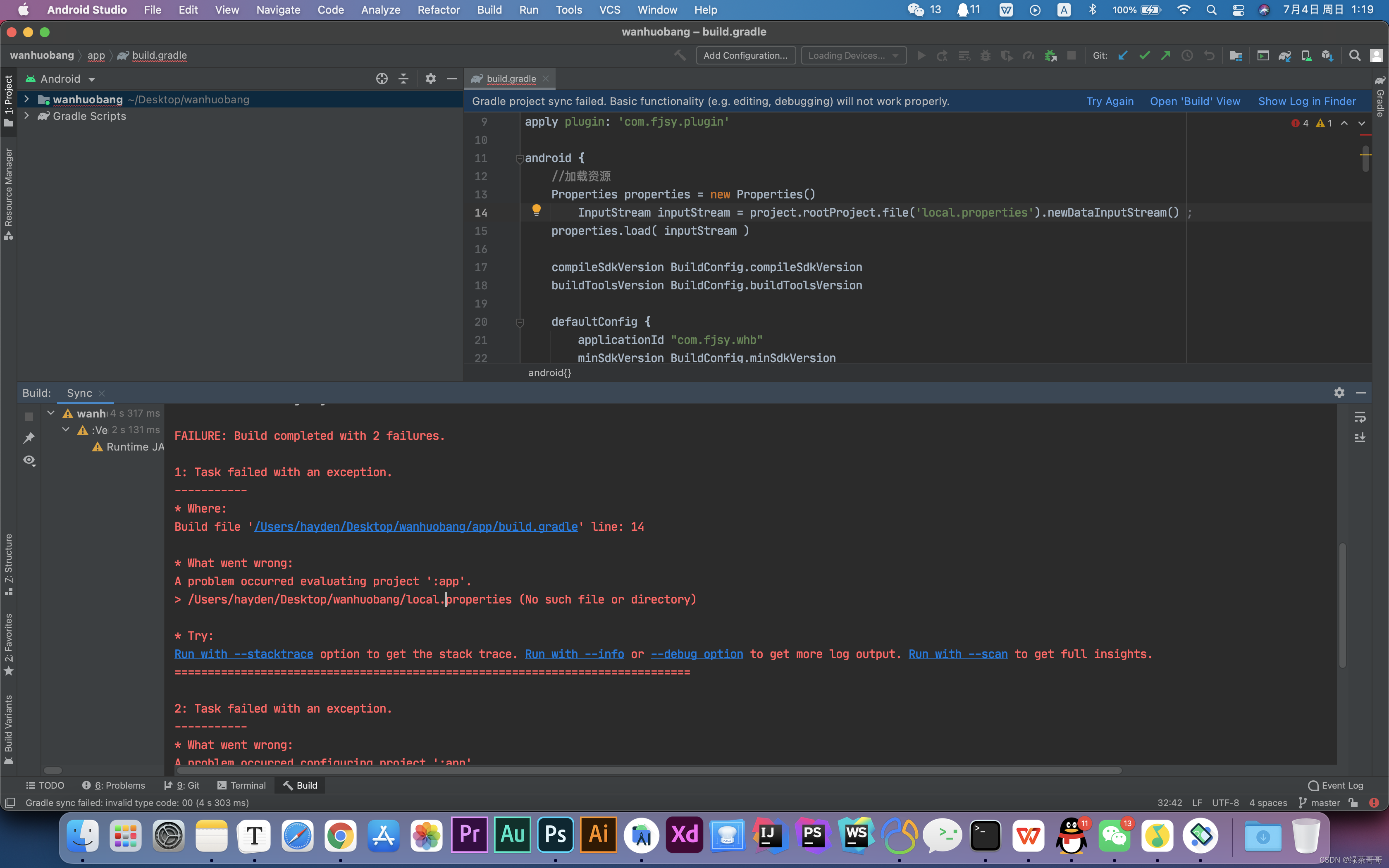Click the pin tab icon in Build panel

29,438
